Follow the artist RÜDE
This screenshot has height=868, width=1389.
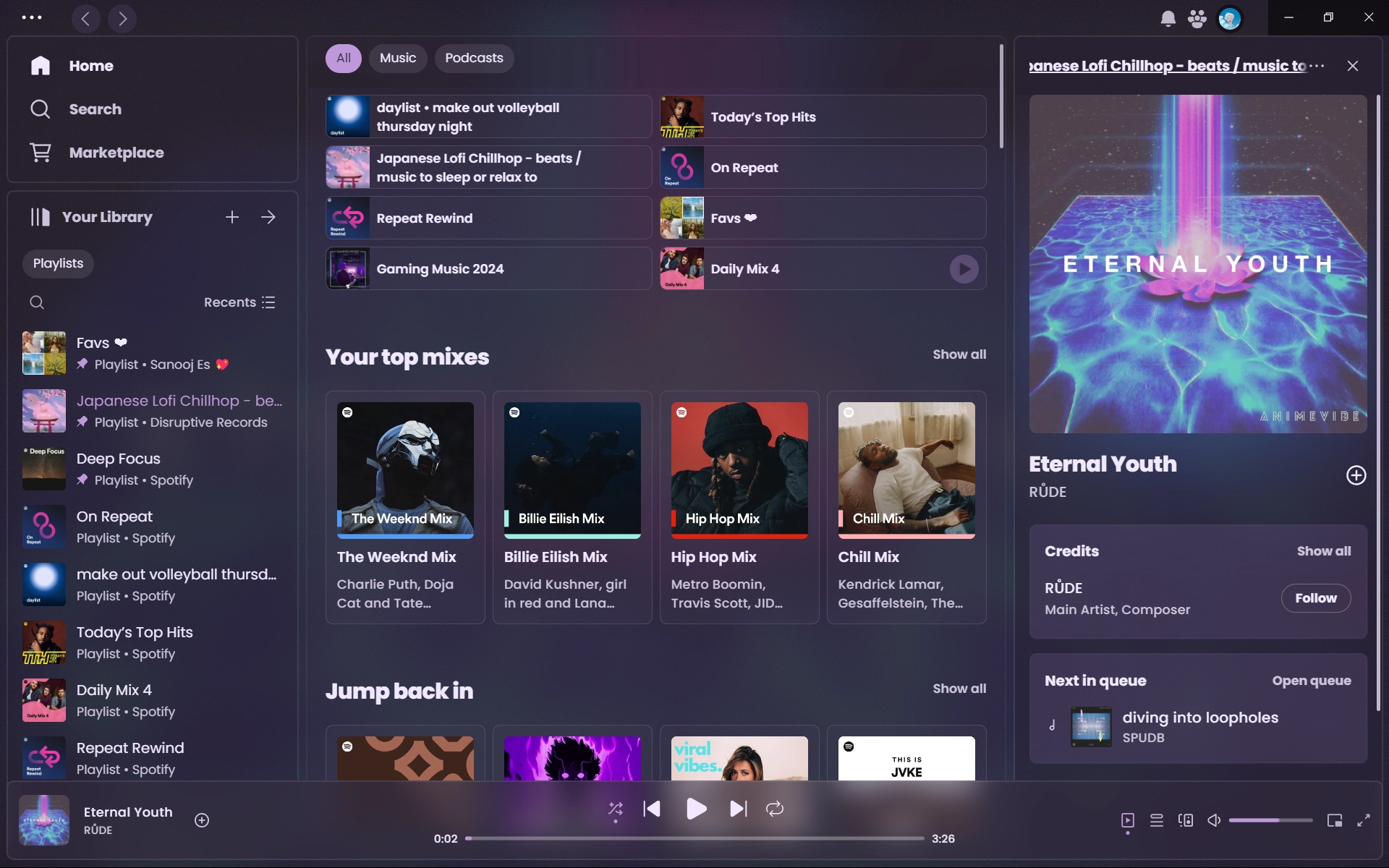(1315, 598)
